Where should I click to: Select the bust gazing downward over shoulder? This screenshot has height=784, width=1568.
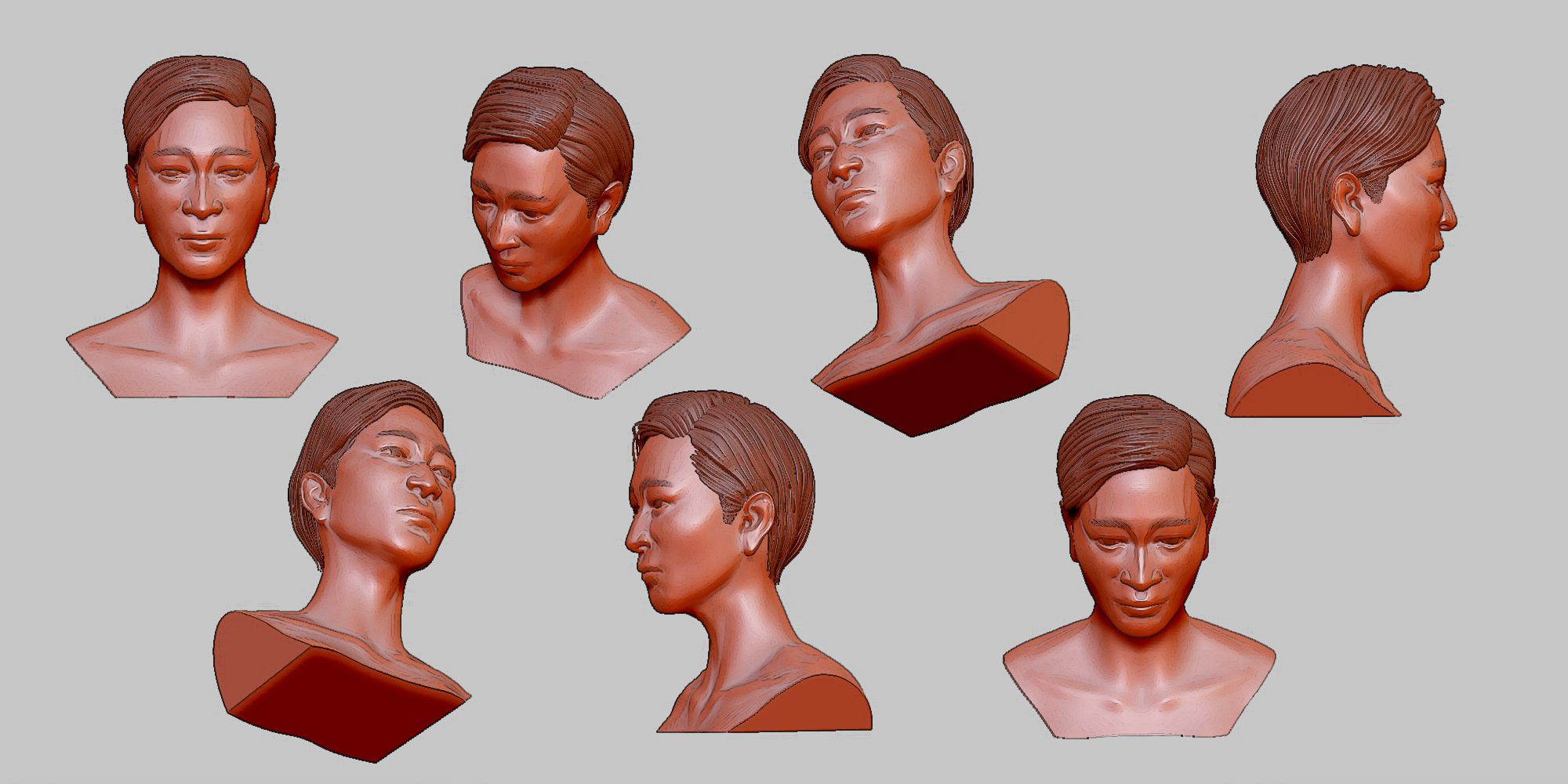[x=575, y=233]
